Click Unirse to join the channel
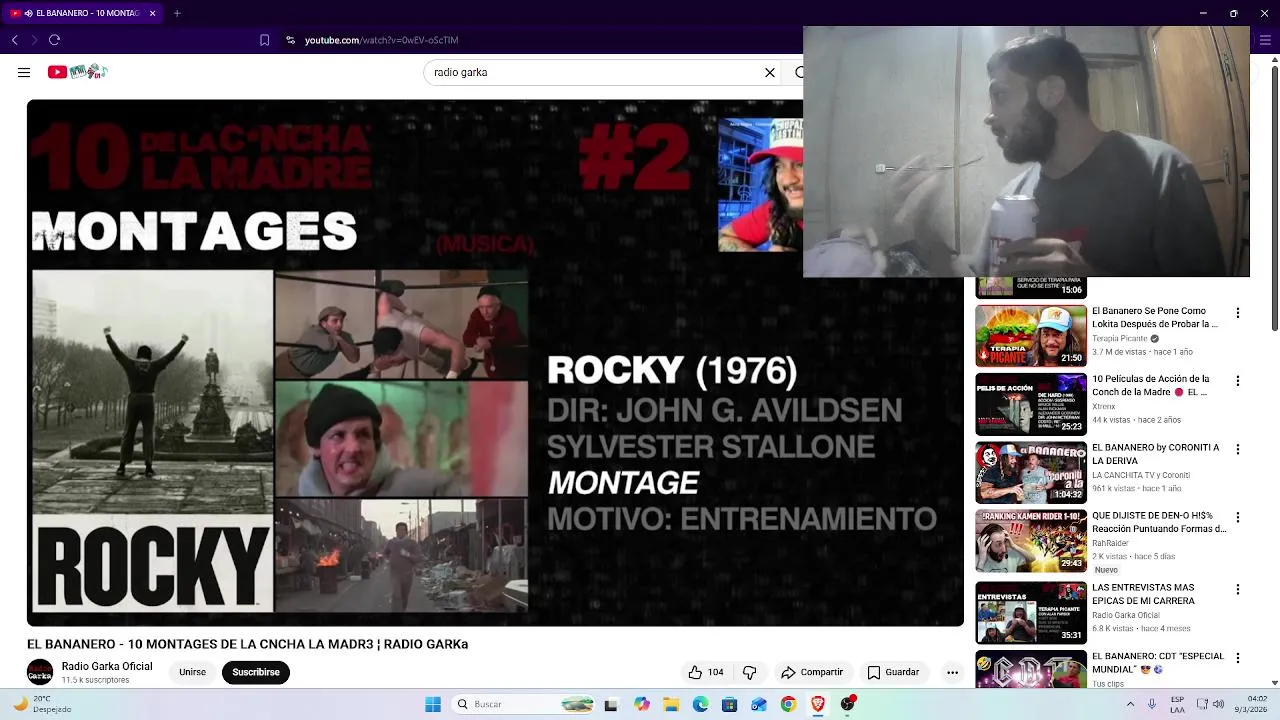The image size is (1280, 720). 192,672
